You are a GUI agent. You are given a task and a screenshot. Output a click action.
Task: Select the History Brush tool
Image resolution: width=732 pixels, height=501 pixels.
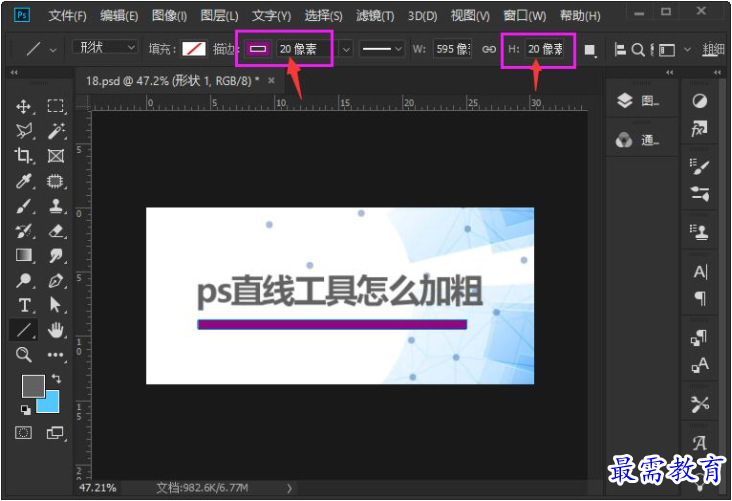(23, 231)
